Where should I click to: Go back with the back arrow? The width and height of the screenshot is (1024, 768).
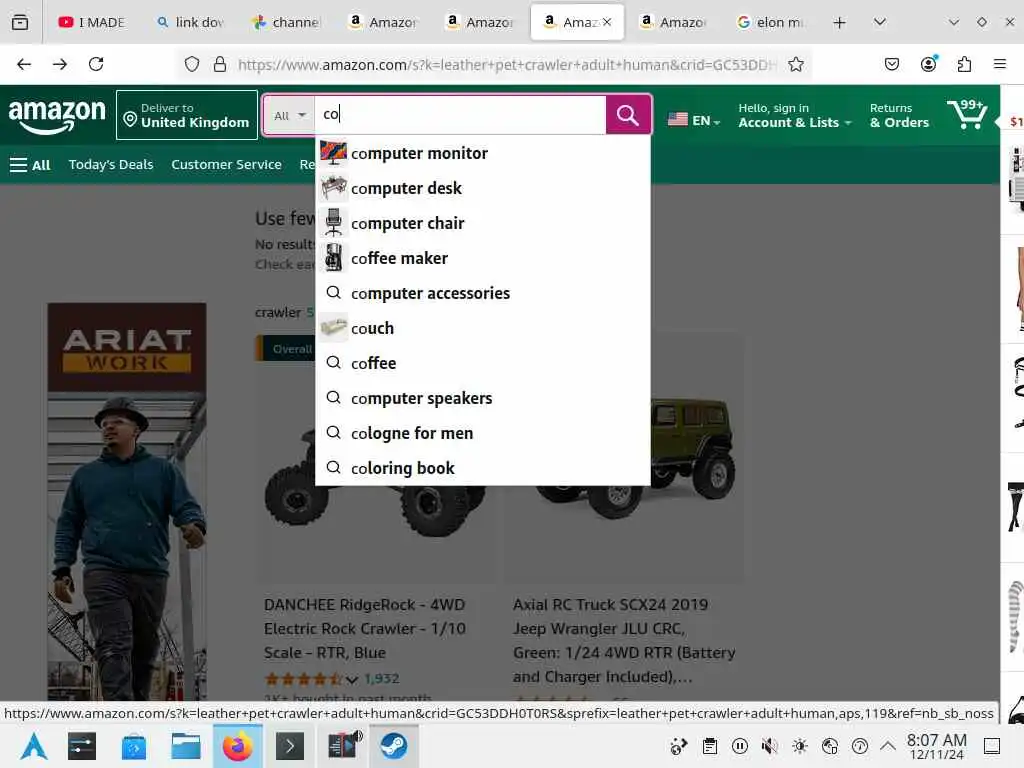point(24,64)
